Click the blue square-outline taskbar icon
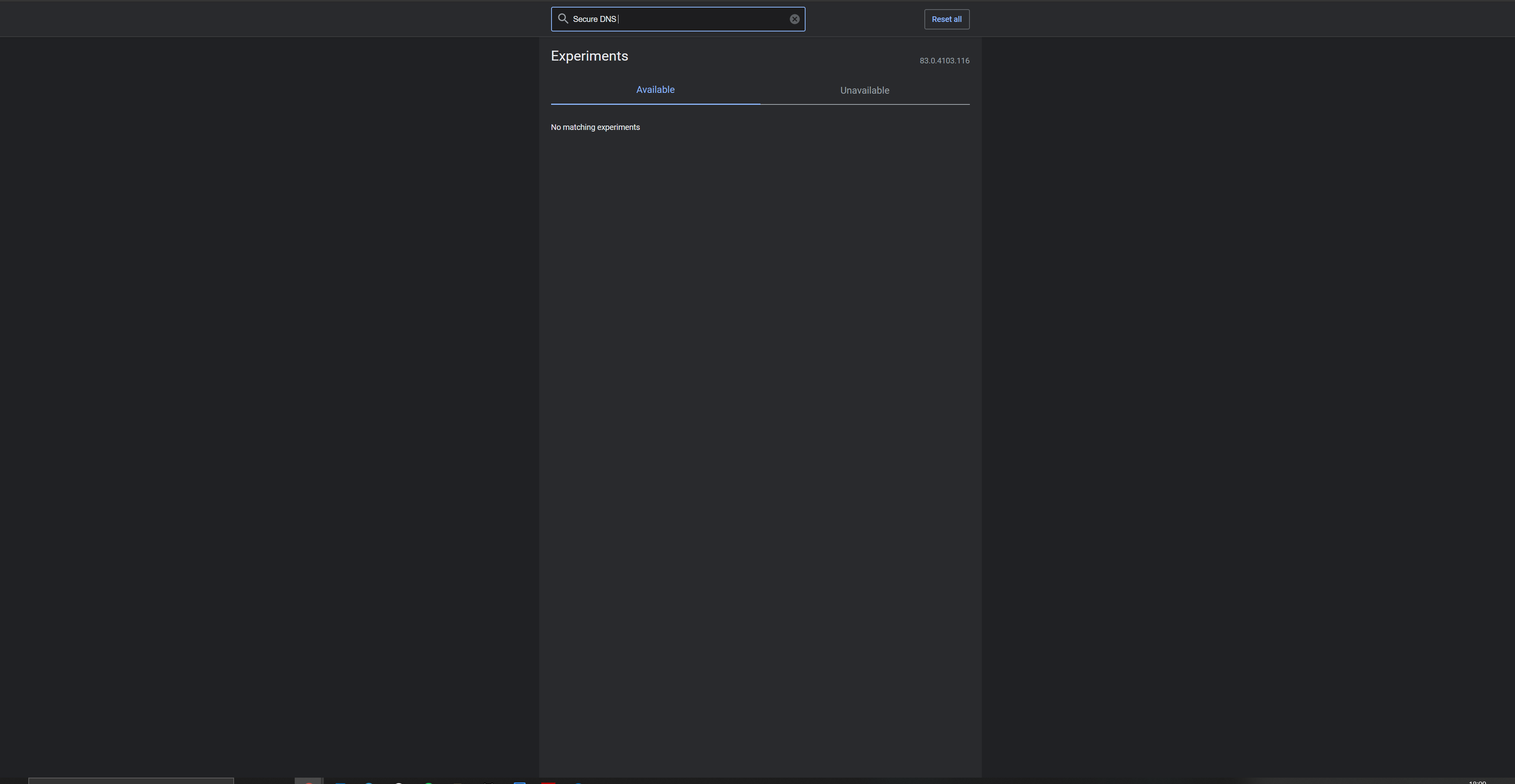1515x784 pixels. [x=519, y=782]
